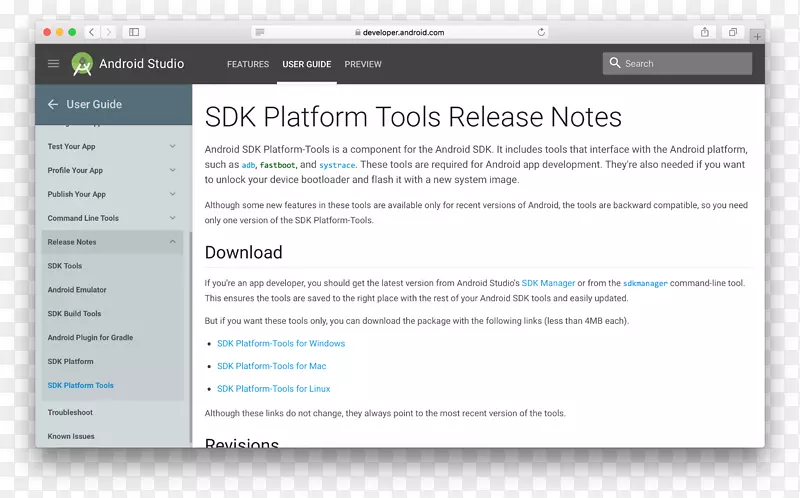Switch to the FEATURES tab
The height and width of the screenshot is (498, 800).
(x=248, y=64)
